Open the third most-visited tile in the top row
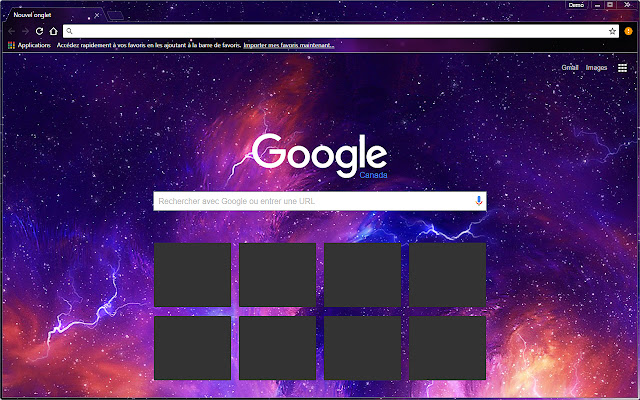 click(x=362, y=275)
